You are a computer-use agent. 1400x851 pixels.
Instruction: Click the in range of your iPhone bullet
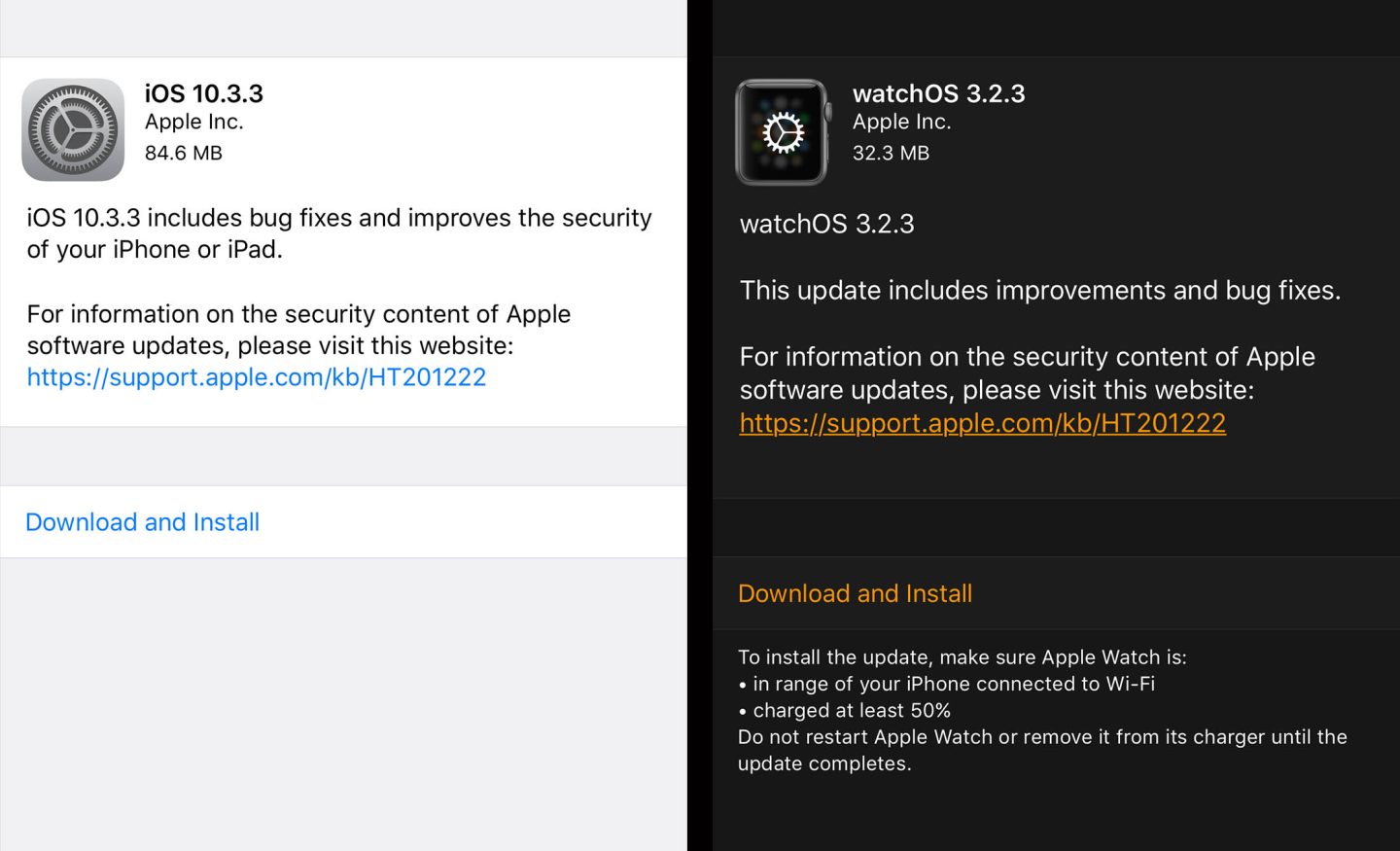948,684
